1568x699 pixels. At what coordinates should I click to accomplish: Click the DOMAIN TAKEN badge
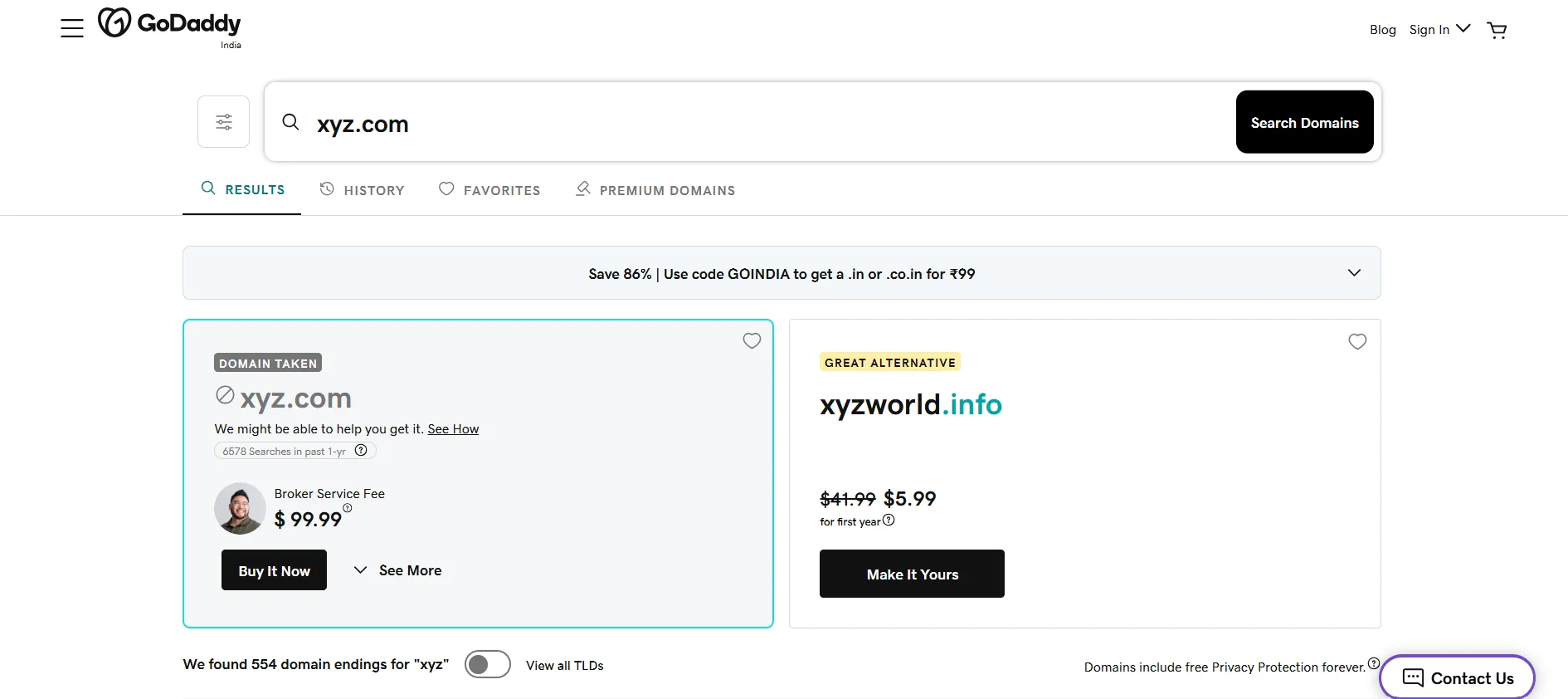[268, 363]
